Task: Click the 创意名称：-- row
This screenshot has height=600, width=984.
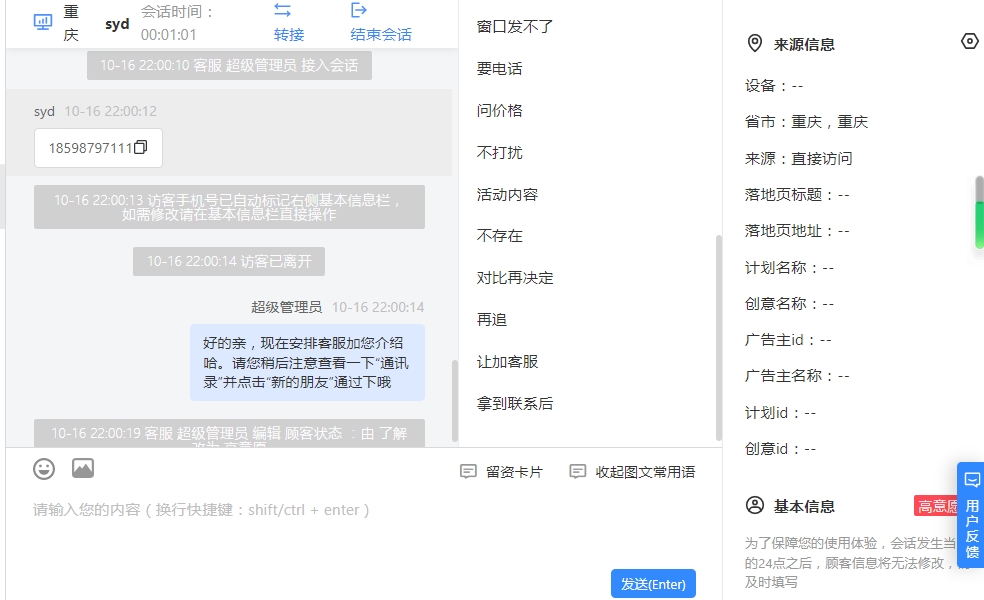Action: pos(789,304)
